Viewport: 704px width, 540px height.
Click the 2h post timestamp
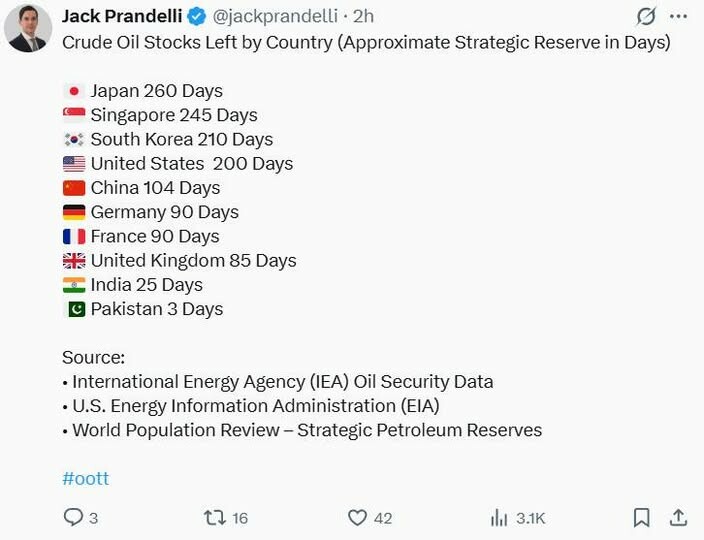(365, 17)
